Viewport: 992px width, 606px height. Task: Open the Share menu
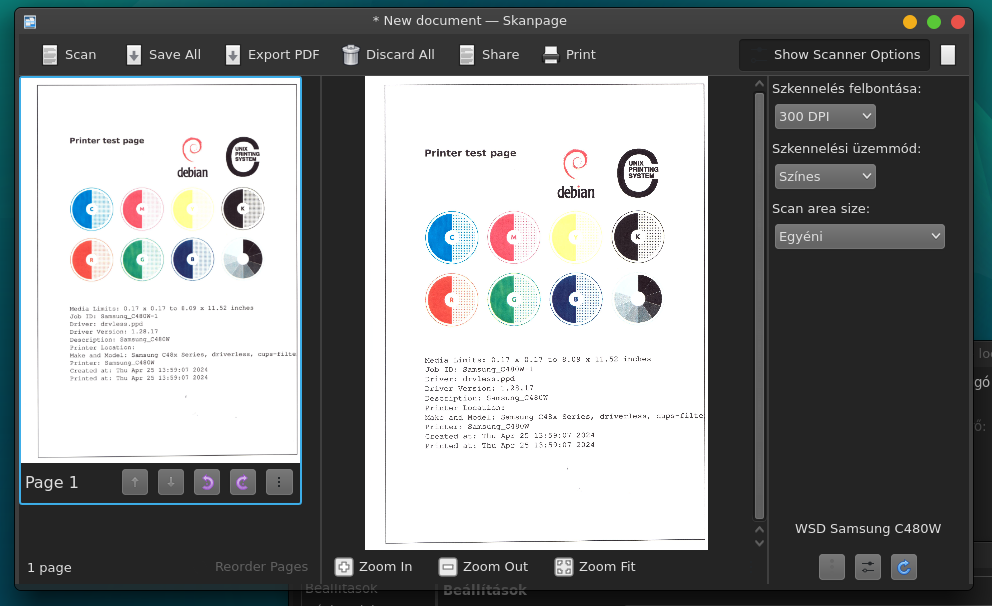pyautogui.click(x=489, y=54)
